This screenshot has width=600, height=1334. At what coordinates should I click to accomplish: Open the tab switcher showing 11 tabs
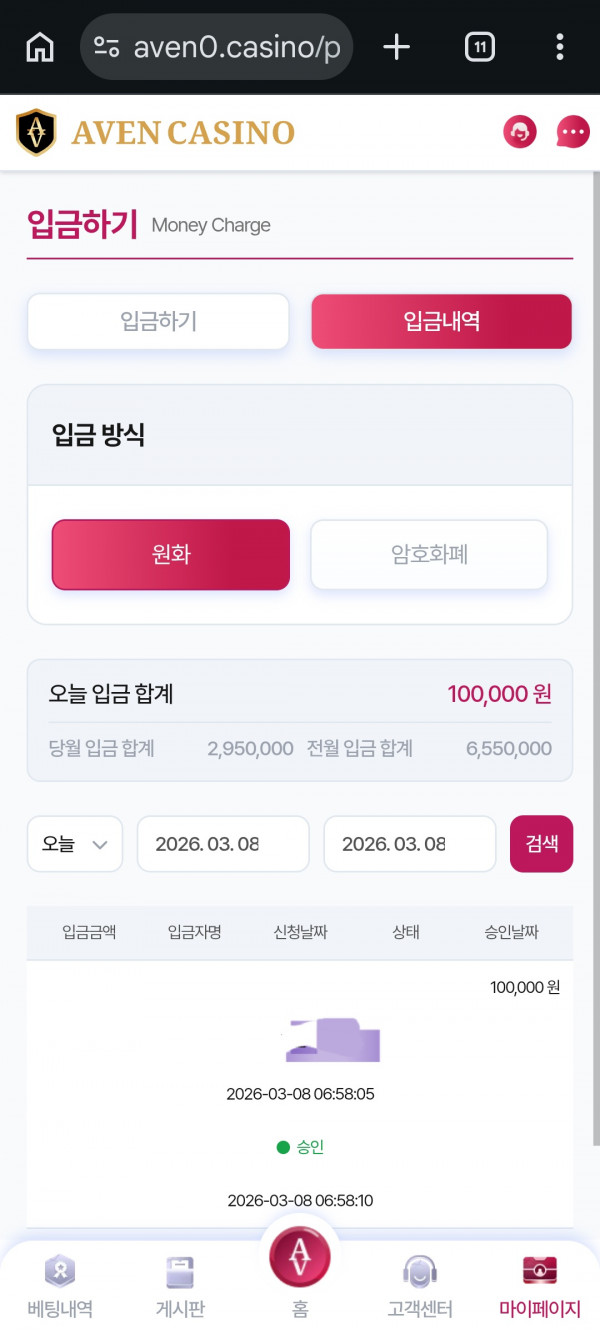(479, 46)
